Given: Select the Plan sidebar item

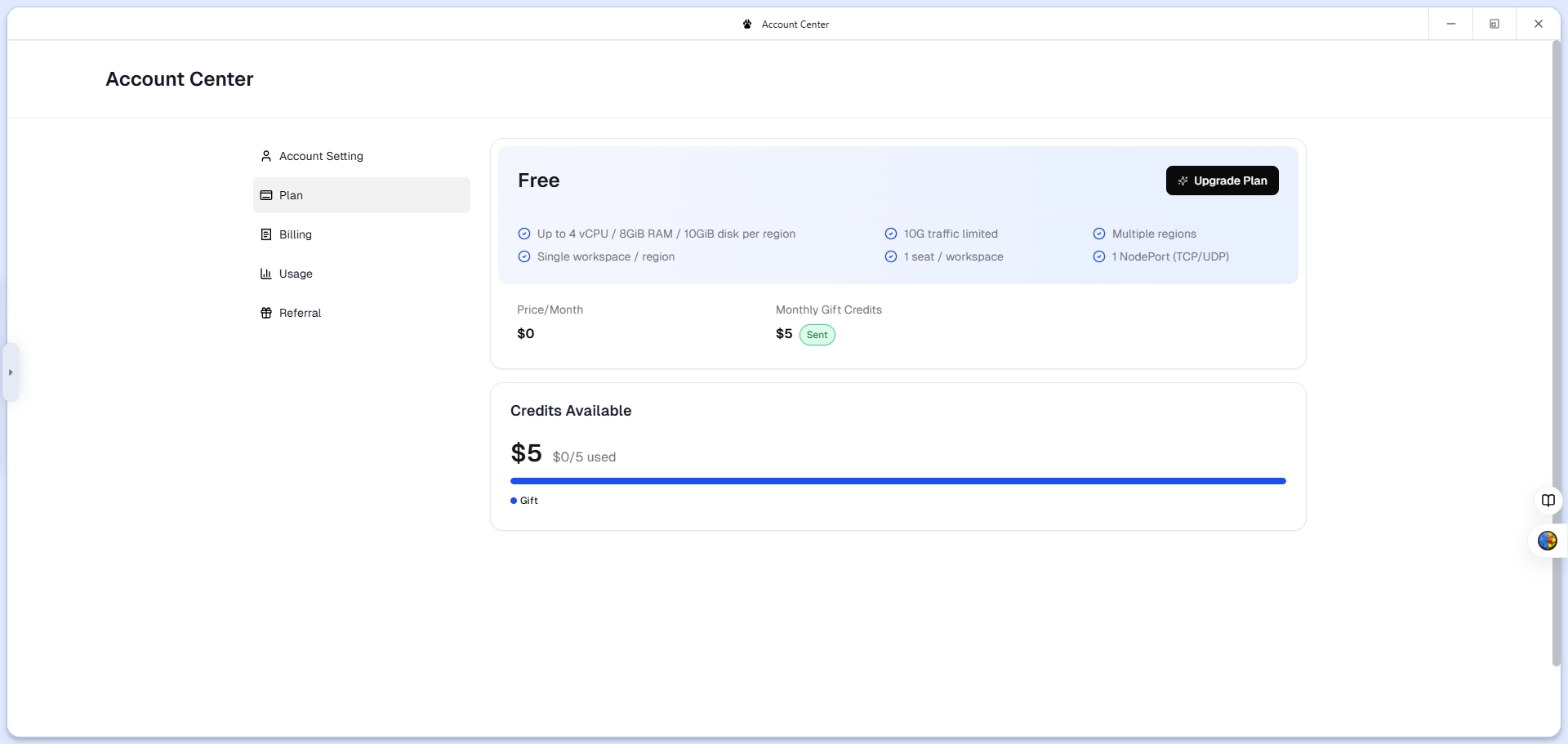Looking at the screenshot, I should pos(361,195).
